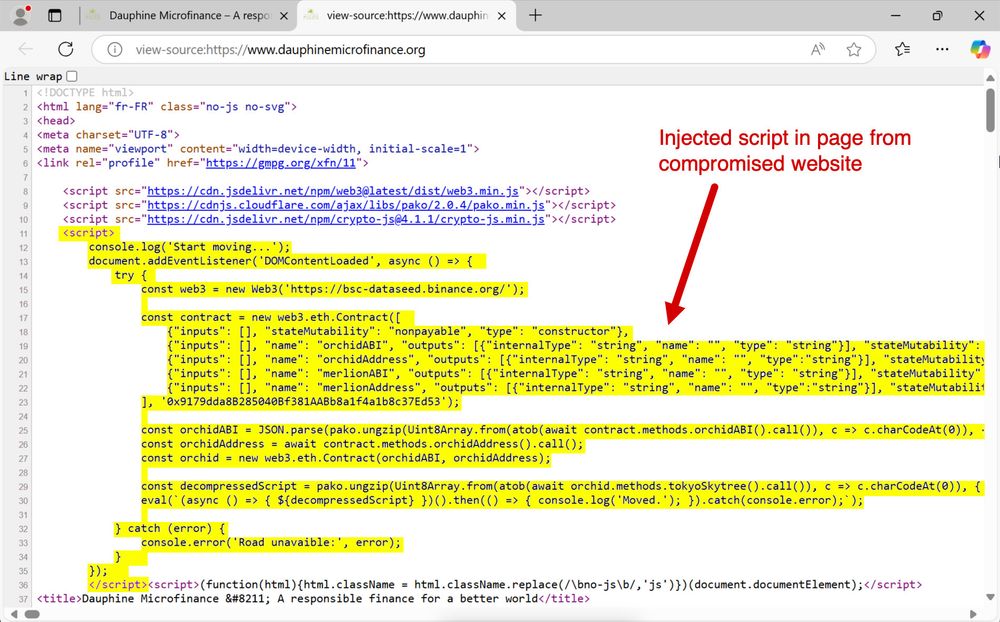Viewport: 1000px width, 622px height.
Task: View site information icon in address bar
Action: (115, 50)
